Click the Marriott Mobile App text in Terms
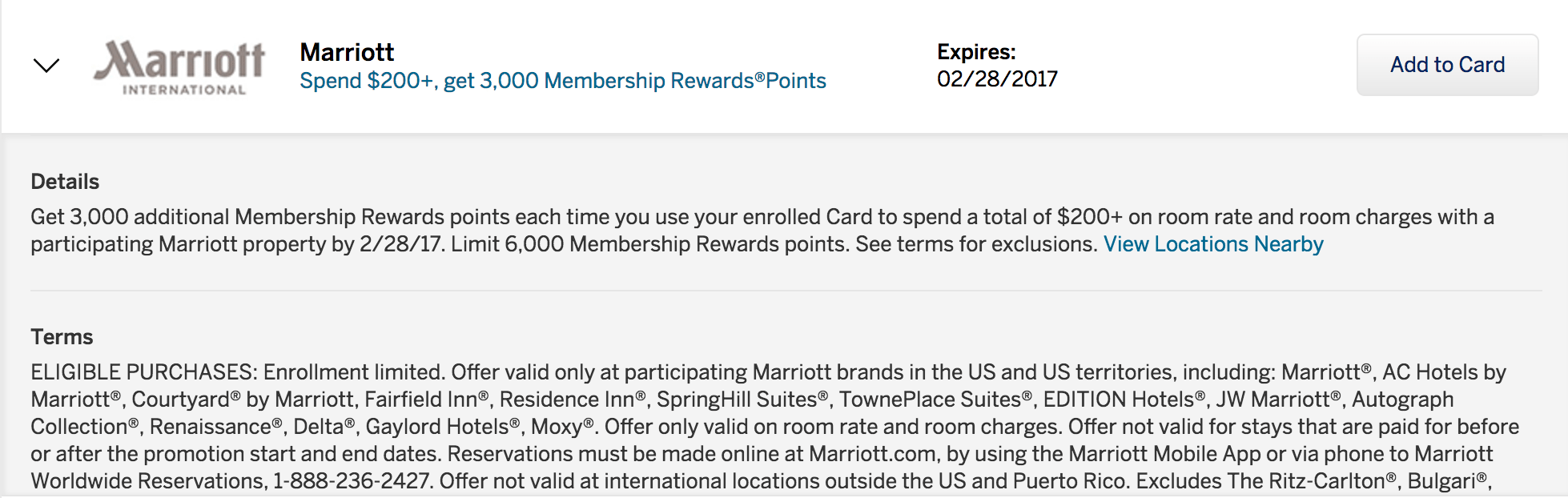 tap(1164, 454)
